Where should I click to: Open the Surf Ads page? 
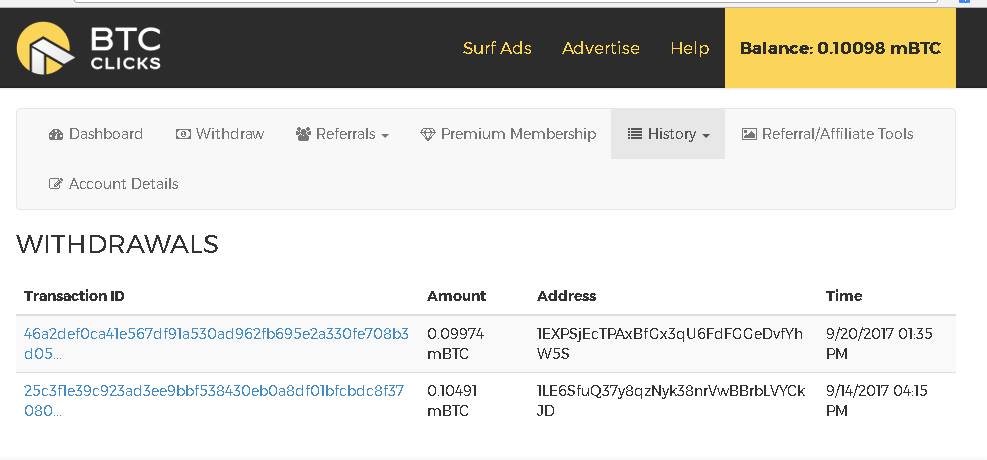[x=497, y=48]
